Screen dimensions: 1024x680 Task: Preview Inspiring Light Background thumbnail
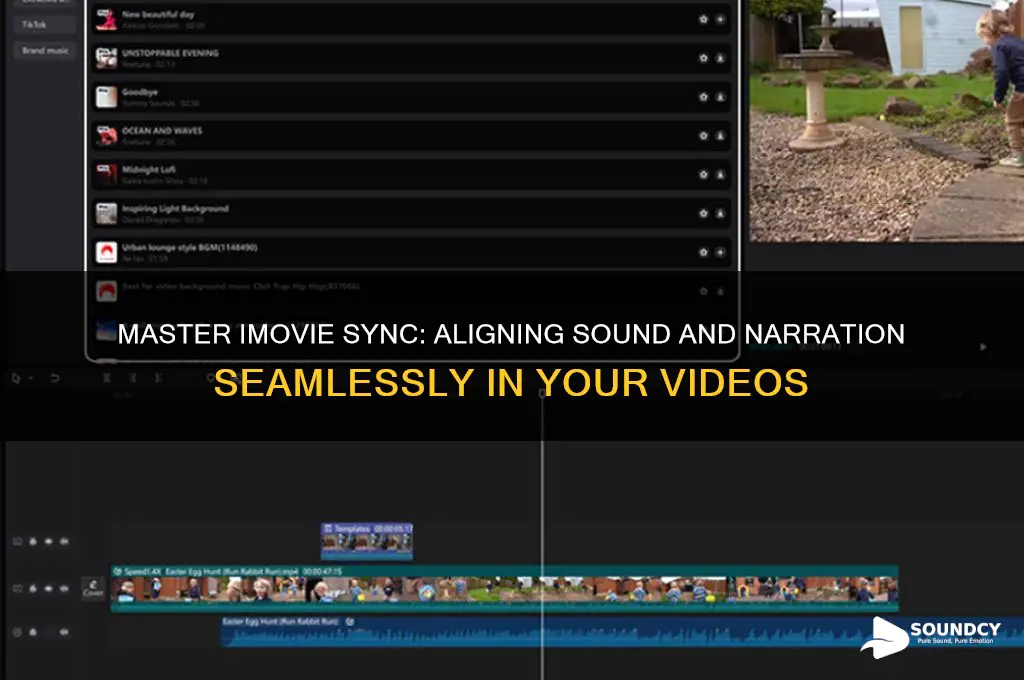click(x=106, y=213)
